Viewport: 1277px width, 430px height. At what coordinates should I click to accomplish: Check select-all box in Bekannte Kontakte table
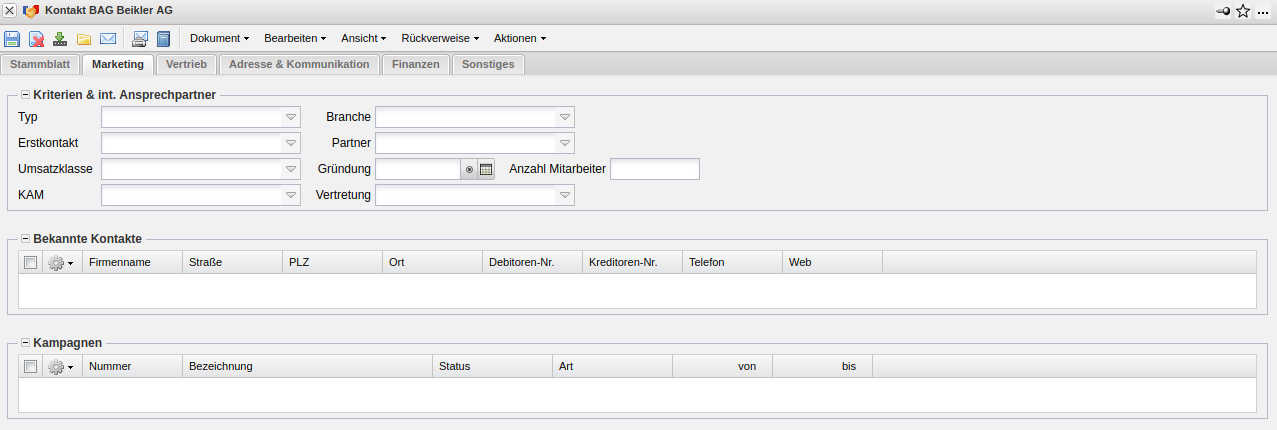[31, 262]
